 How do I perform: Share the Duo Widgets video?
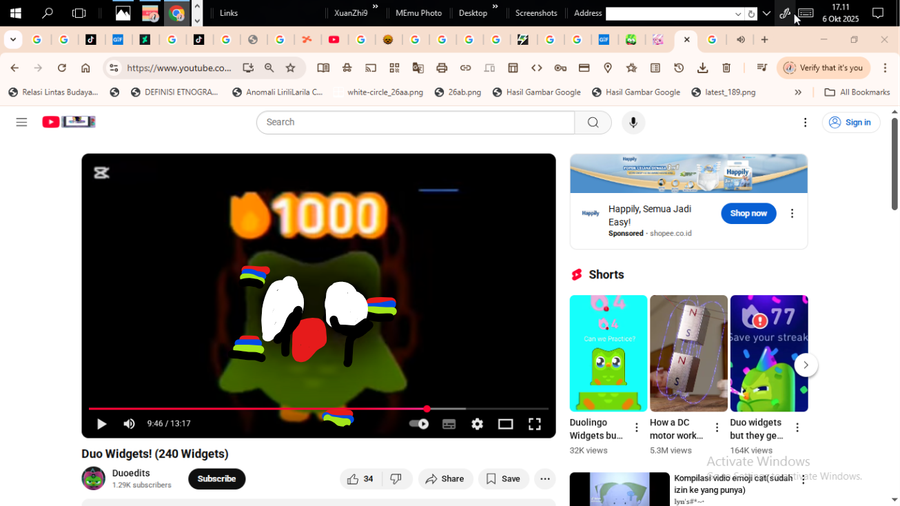pyautogui.click(x=445, y=479)
